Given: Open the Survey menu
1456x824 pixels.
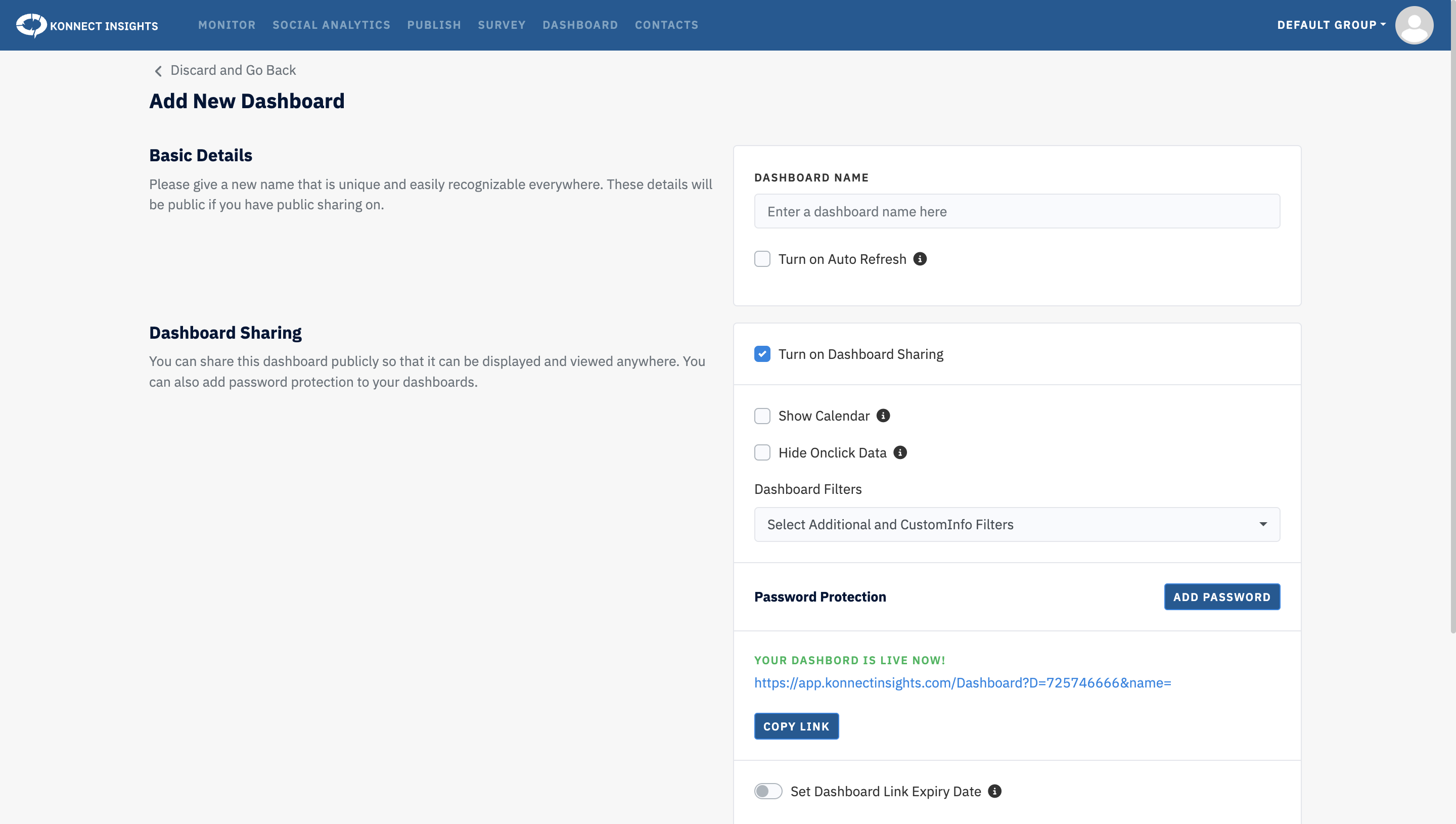Looking at the screenshot, I should (502, 25).
